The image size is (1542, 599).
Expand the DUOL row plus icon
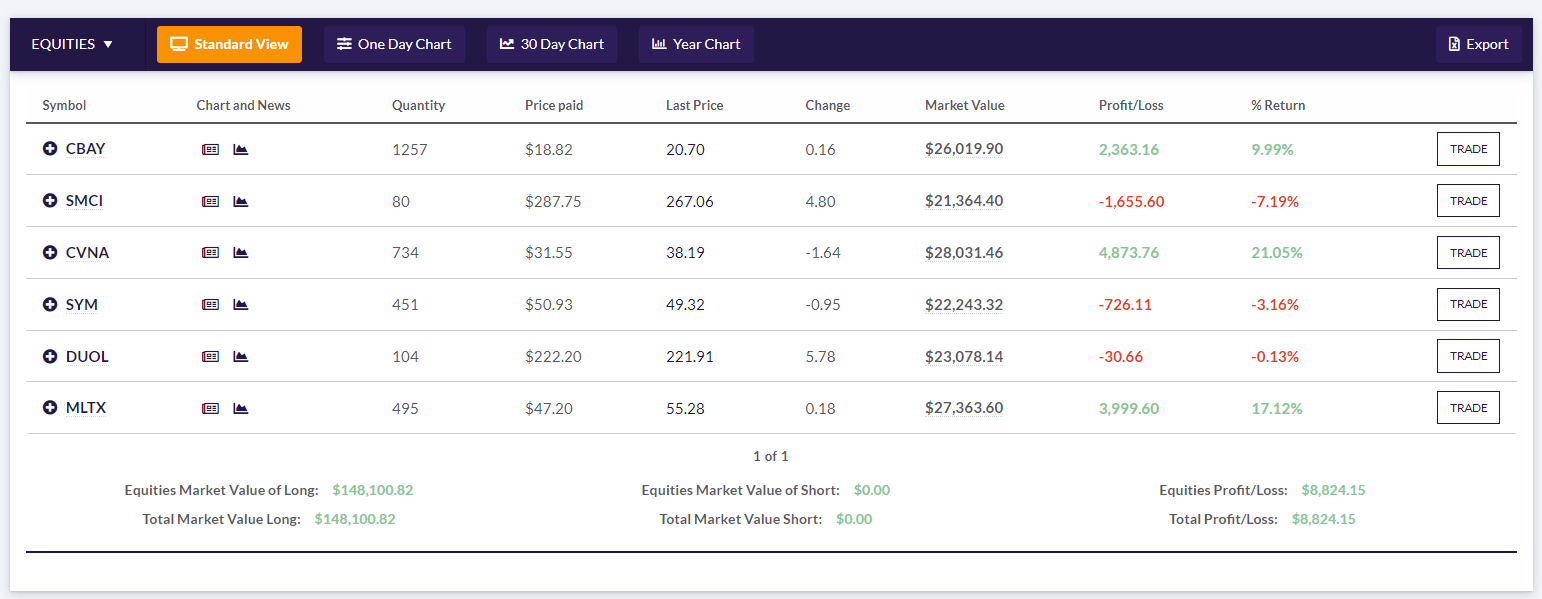(x=50, y=356)
